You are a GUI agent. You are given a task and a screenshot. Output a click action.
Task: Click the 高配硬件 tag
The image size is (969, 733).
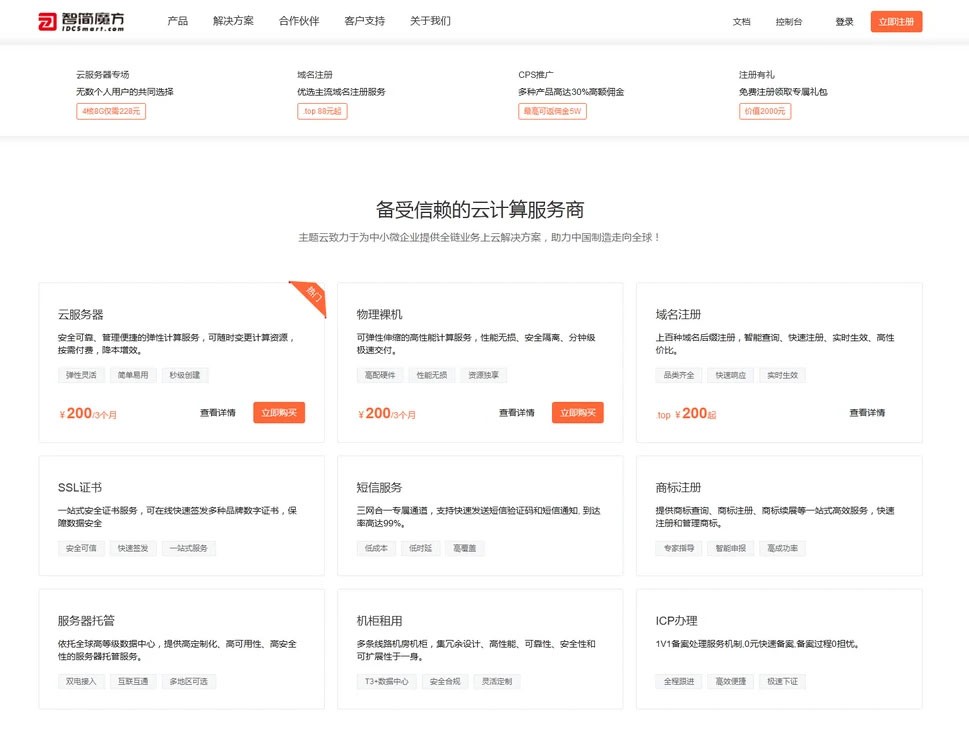pos(380,375)
